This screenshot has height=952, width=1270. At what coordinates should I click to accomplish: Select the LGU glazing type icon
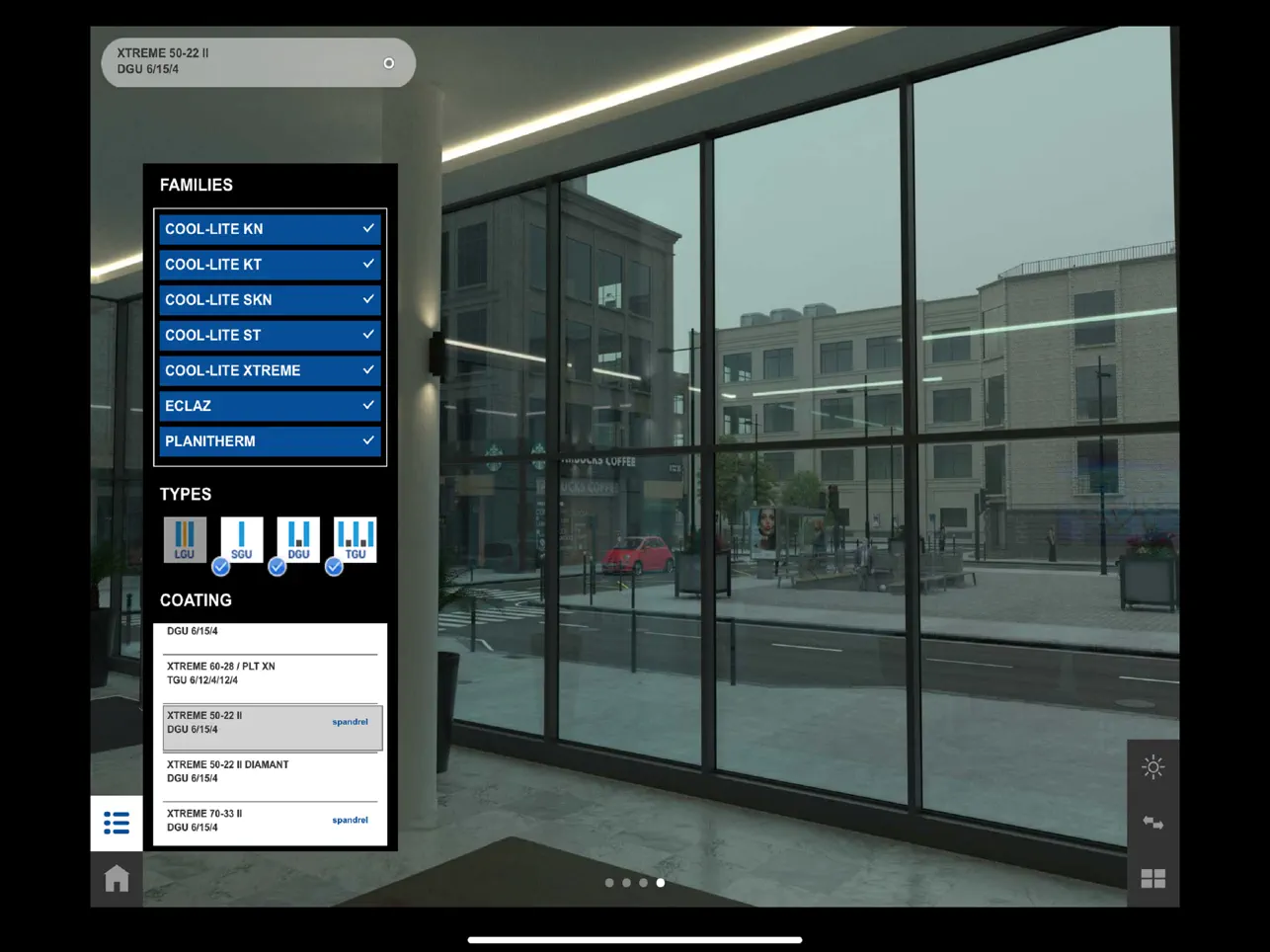(x=185, y=538)
